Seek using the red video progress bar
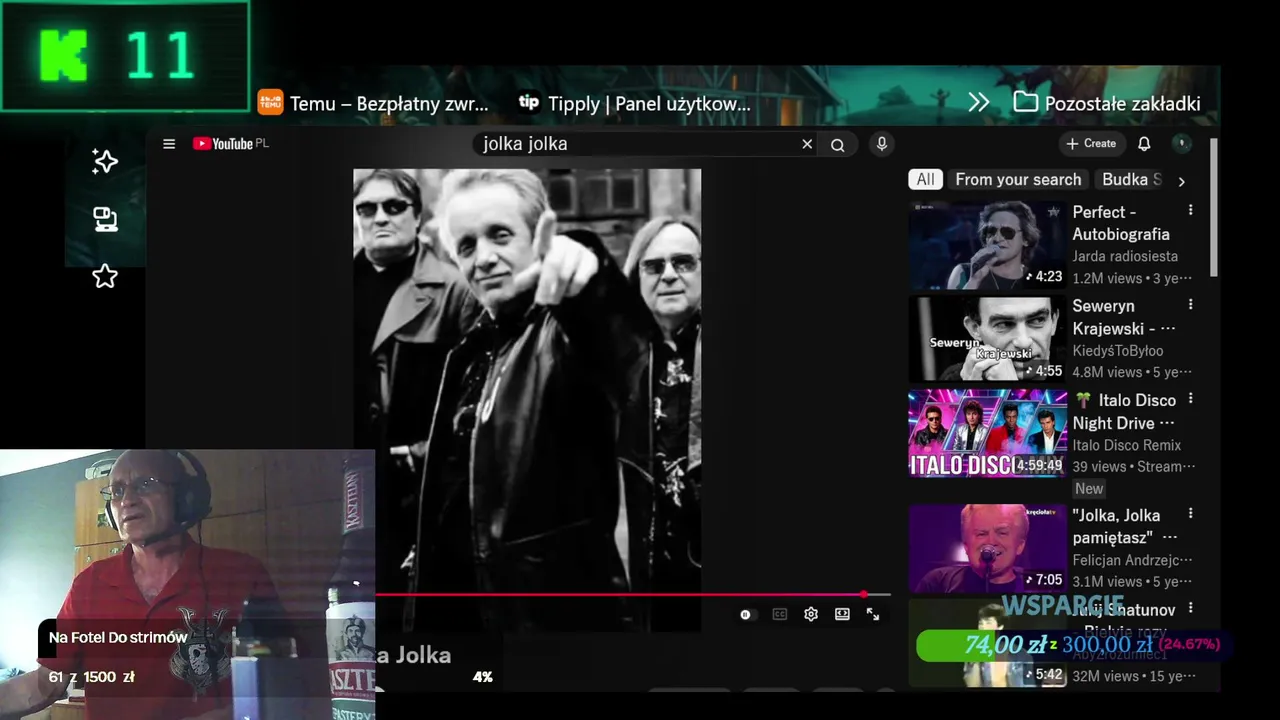Screen dimensions: 1280x720 (632, 594)
